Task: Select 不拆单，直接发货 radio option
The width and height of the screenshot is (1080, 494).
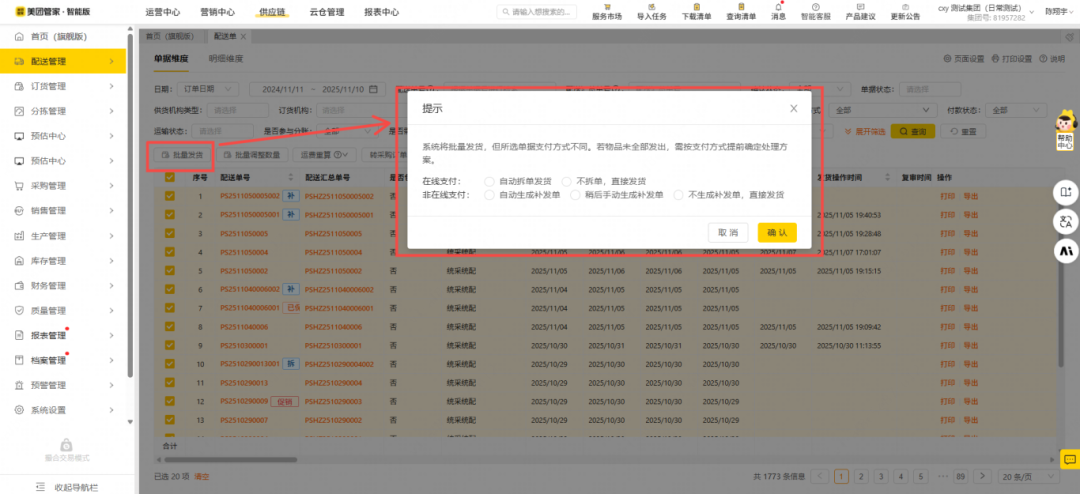Action: pos(567,181)
